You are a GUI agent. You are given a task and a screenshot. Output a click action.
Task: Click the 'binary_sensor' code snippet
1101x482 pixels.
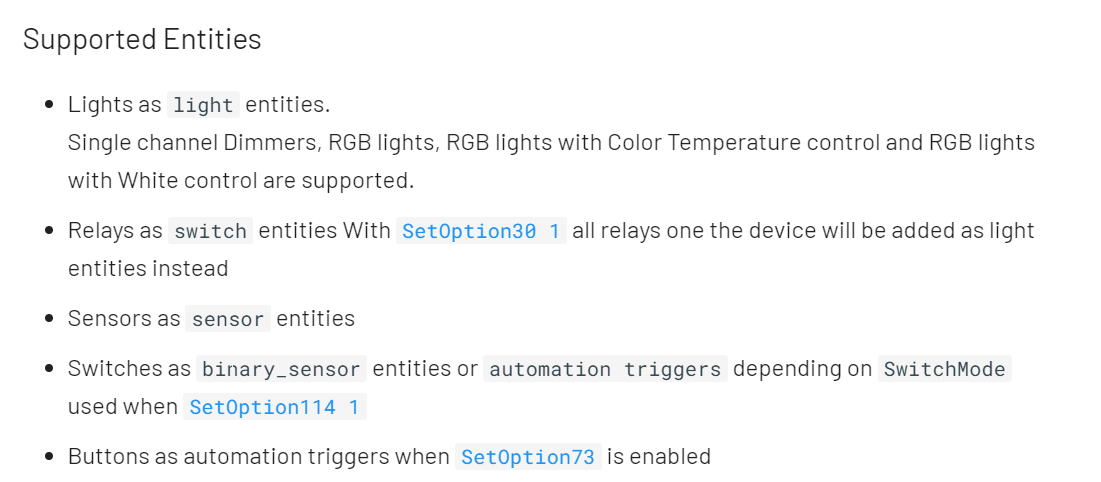click(281, 369)
